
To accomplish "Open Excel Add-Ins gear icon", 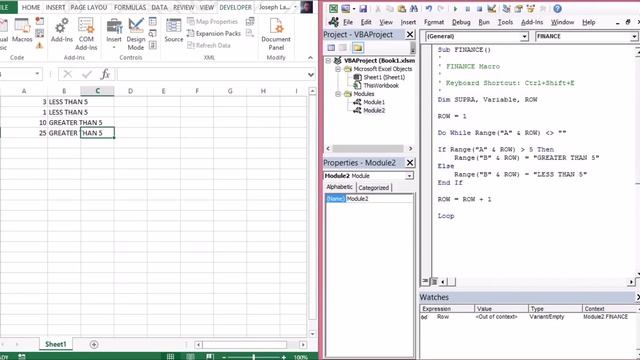I will coord(62,31).
